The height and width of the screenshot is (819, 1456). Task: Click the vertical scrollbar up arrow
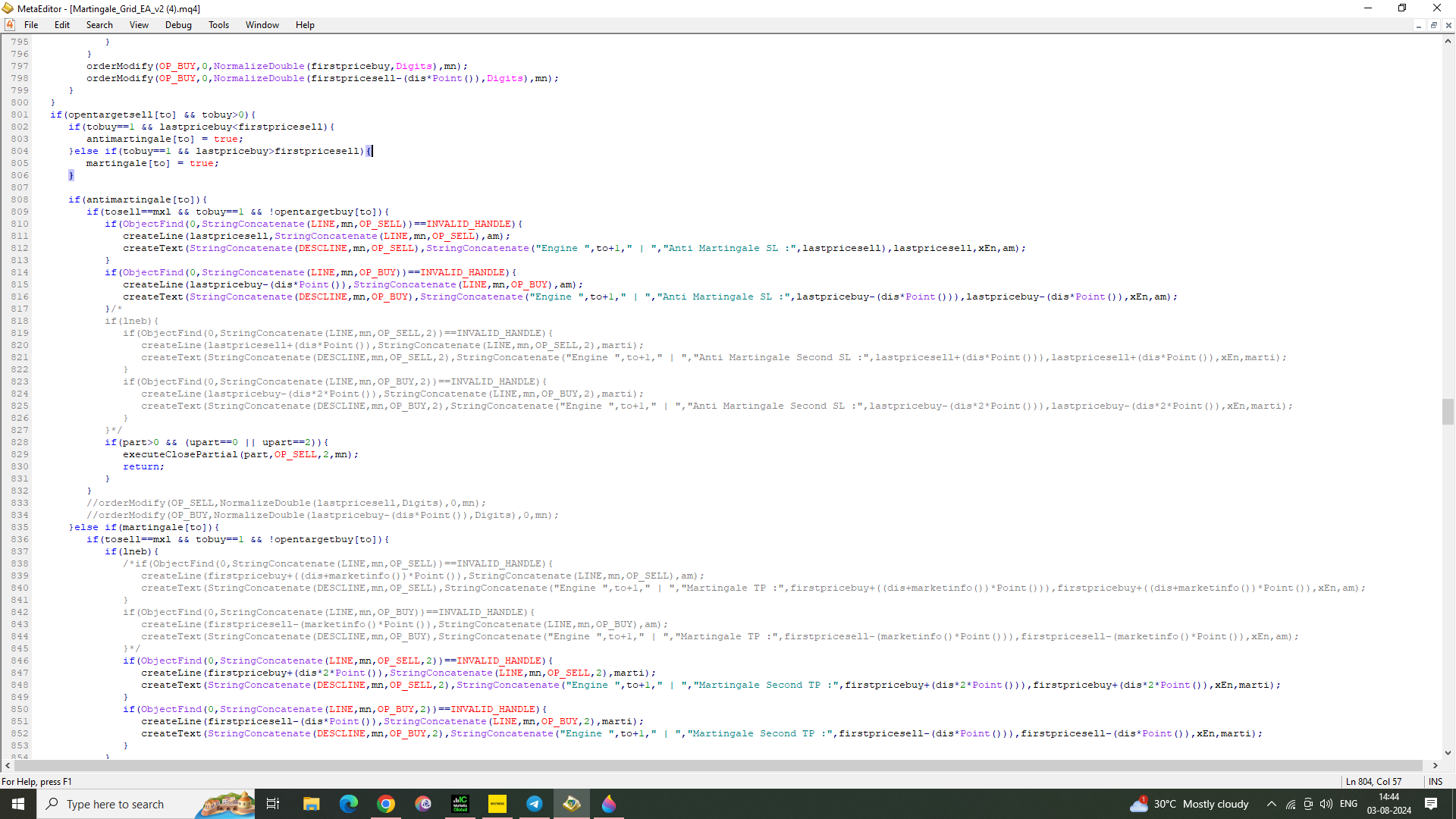1448,42
